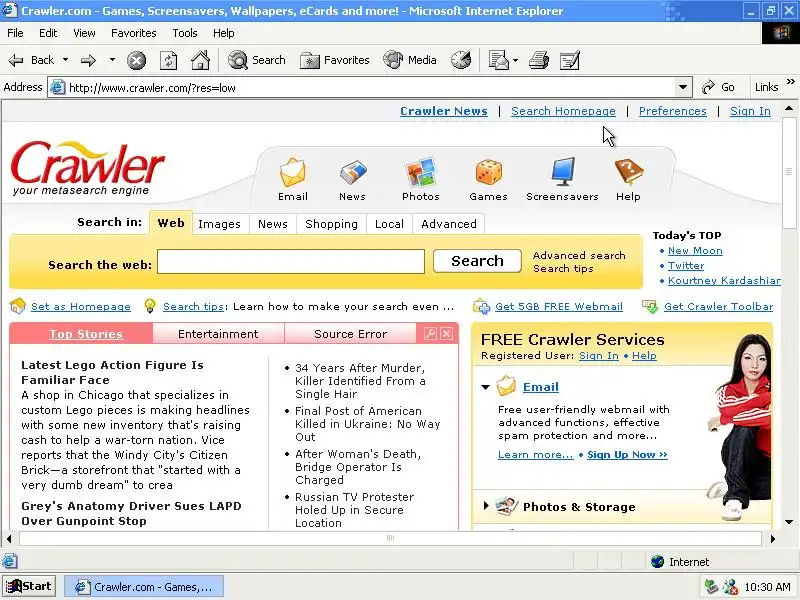Click in the Search the web input field
Viewport: 800px width, 600px height.
coord(291,261)
